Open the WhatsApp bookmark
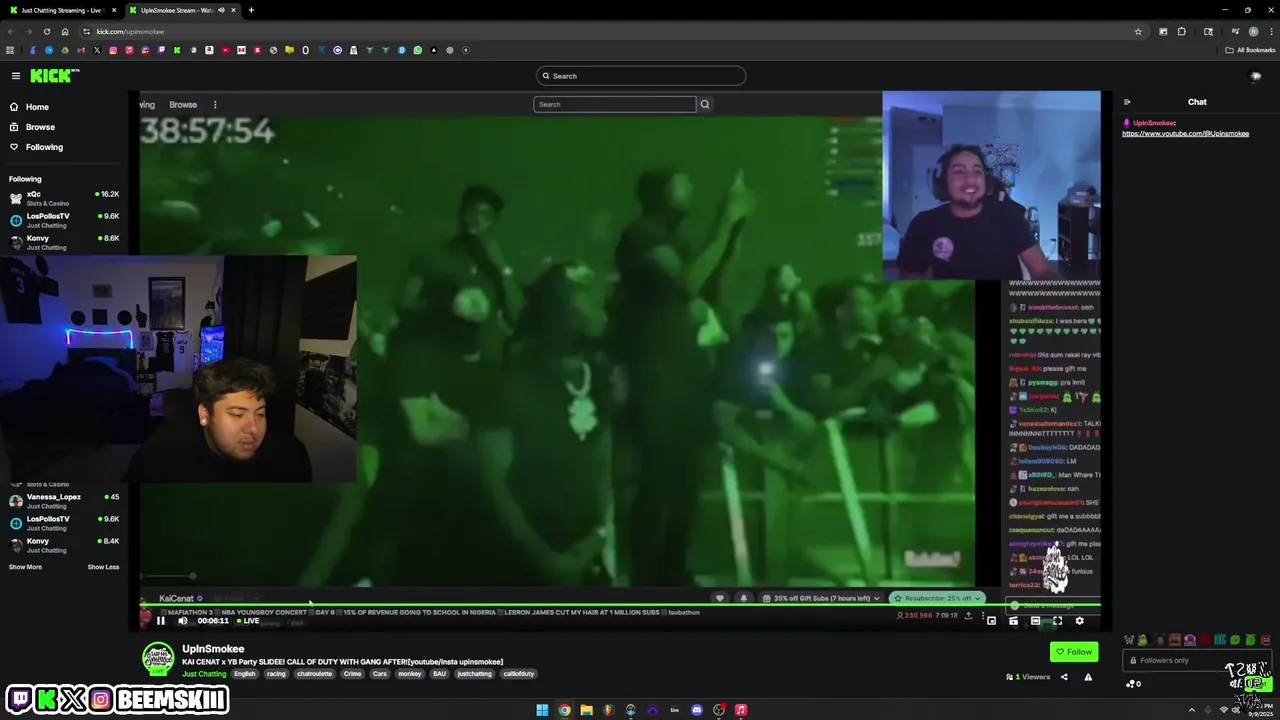Image resolution: width=1280 pixels, height=720 pixels. (x=418, y=50)
